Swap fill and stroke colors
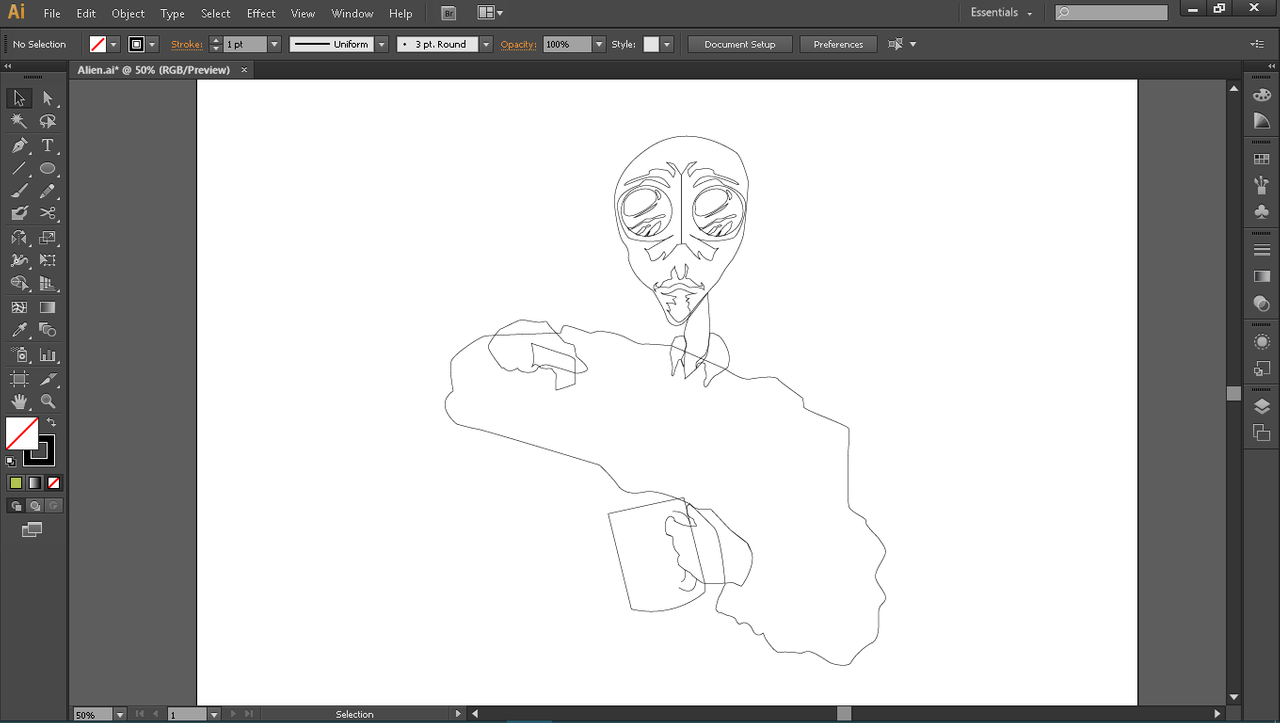This screenshot has width=1280, height=723. [x=52, y=423]
